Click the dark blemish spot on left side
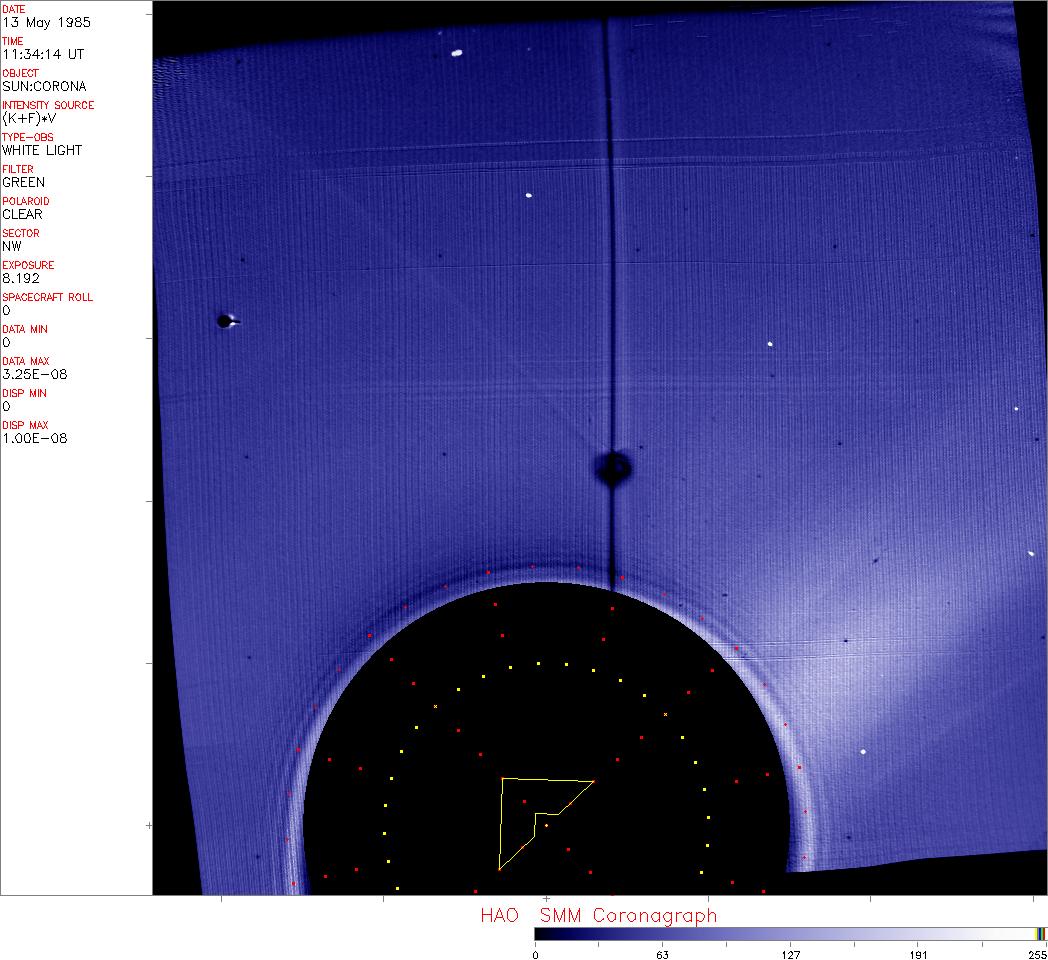The width and height of the screenshot is (1048, 960). 225,321
